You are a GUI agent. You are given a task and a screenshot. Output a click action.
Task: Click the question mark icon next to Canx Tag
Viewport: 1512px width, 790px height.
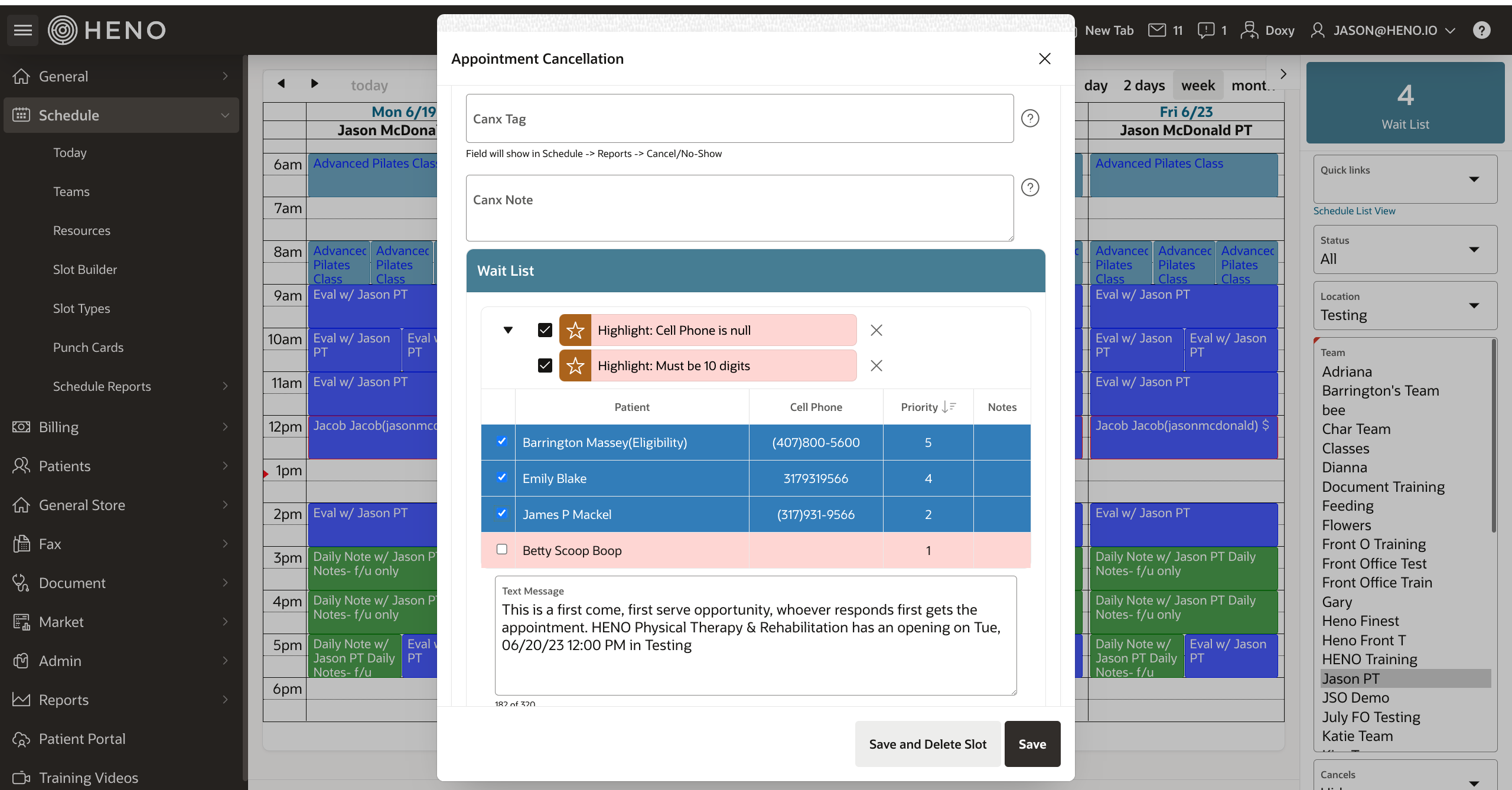[x=1029, y=118]
